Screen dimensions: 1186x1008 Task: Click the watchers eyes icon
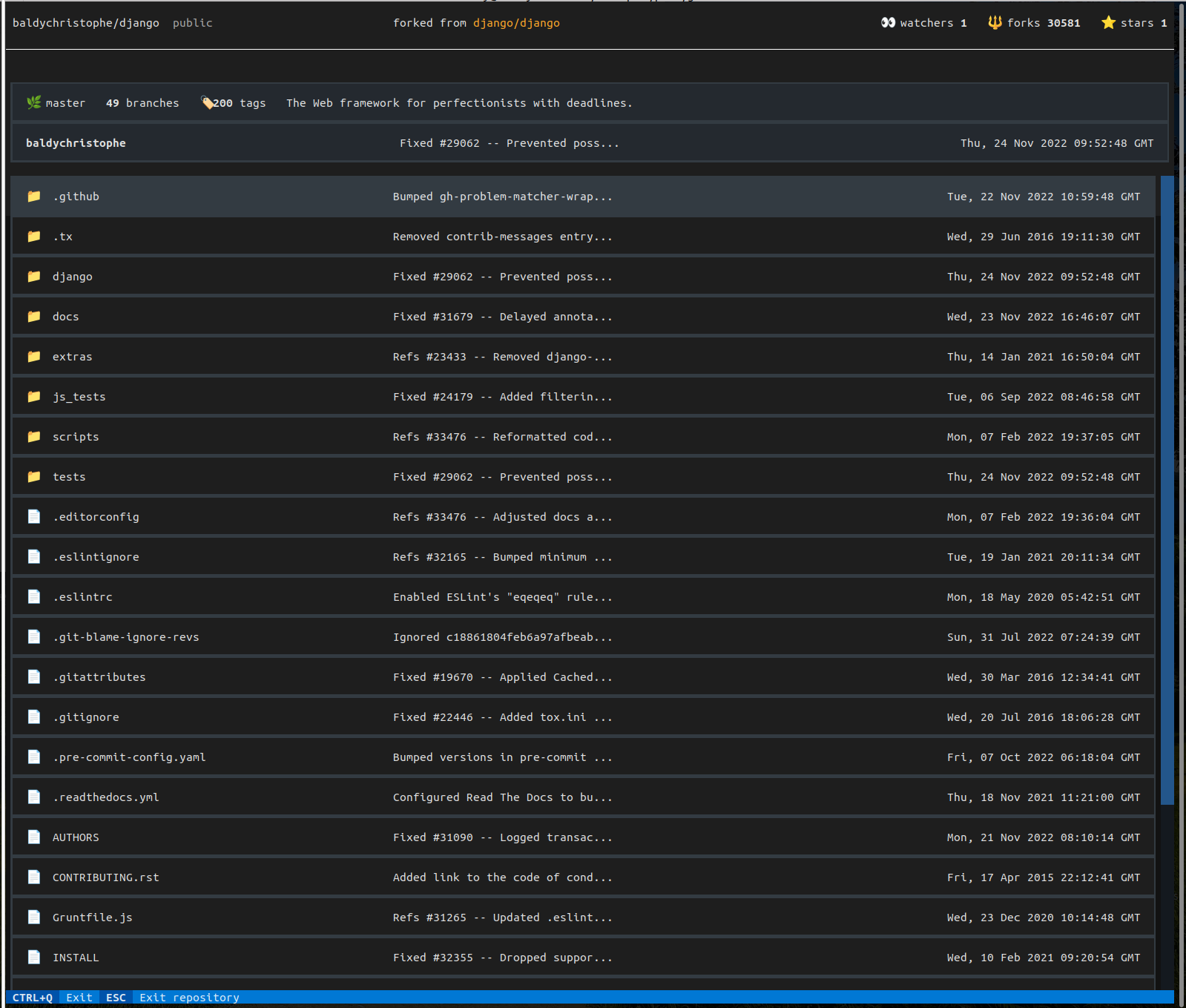[888, 23]
